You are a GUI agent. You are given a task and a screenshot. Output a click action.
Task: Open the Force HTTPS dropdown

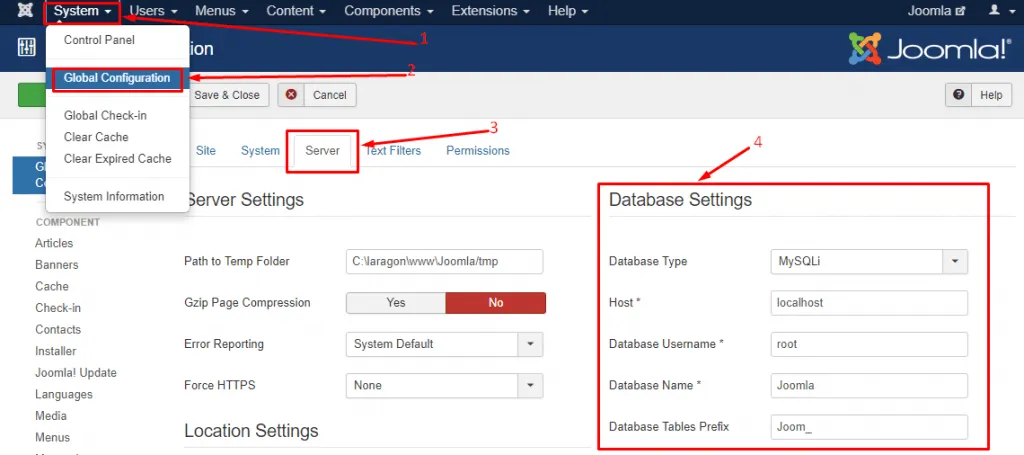pos(444,385)
